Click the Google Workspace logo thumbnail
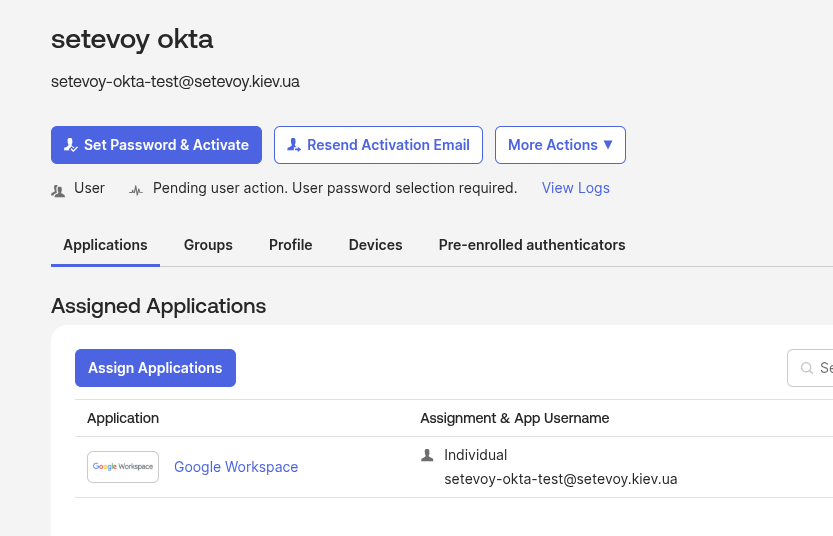833x536 pixels. (x=123, y=467)
